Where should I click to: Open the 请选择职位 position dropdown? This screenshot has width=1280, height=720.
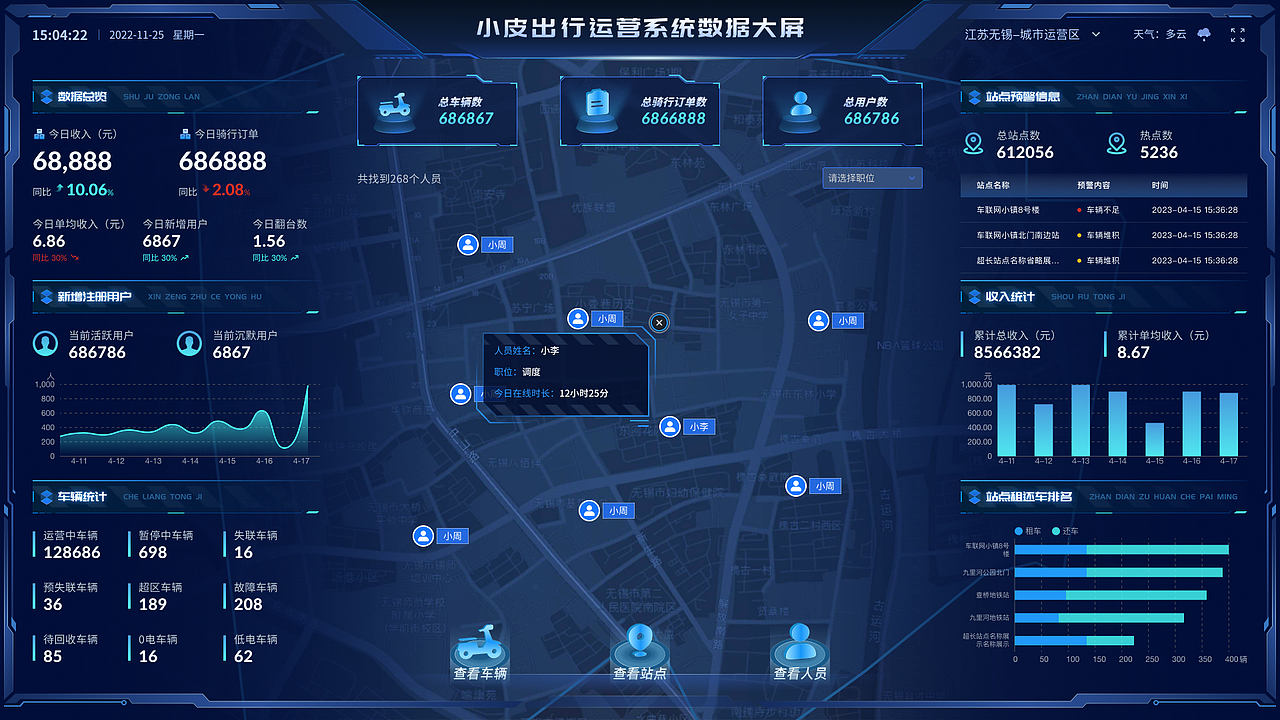pos(872,178)
